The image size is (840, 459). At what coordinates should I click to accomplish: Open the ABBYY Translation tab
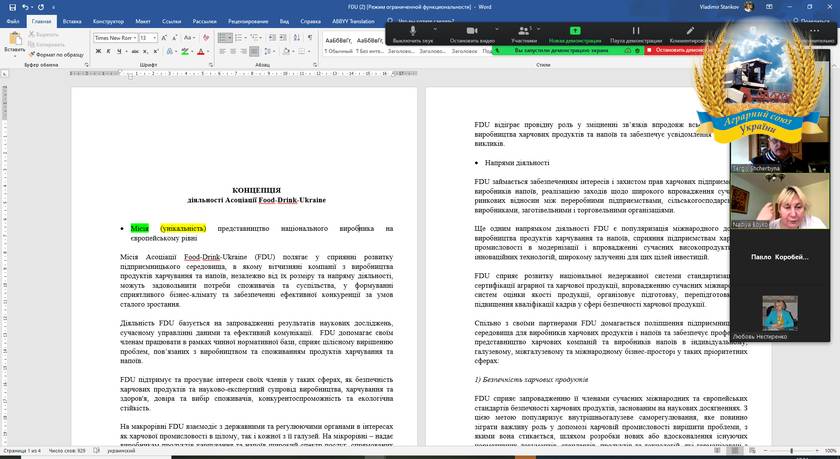tap(353, 21)
